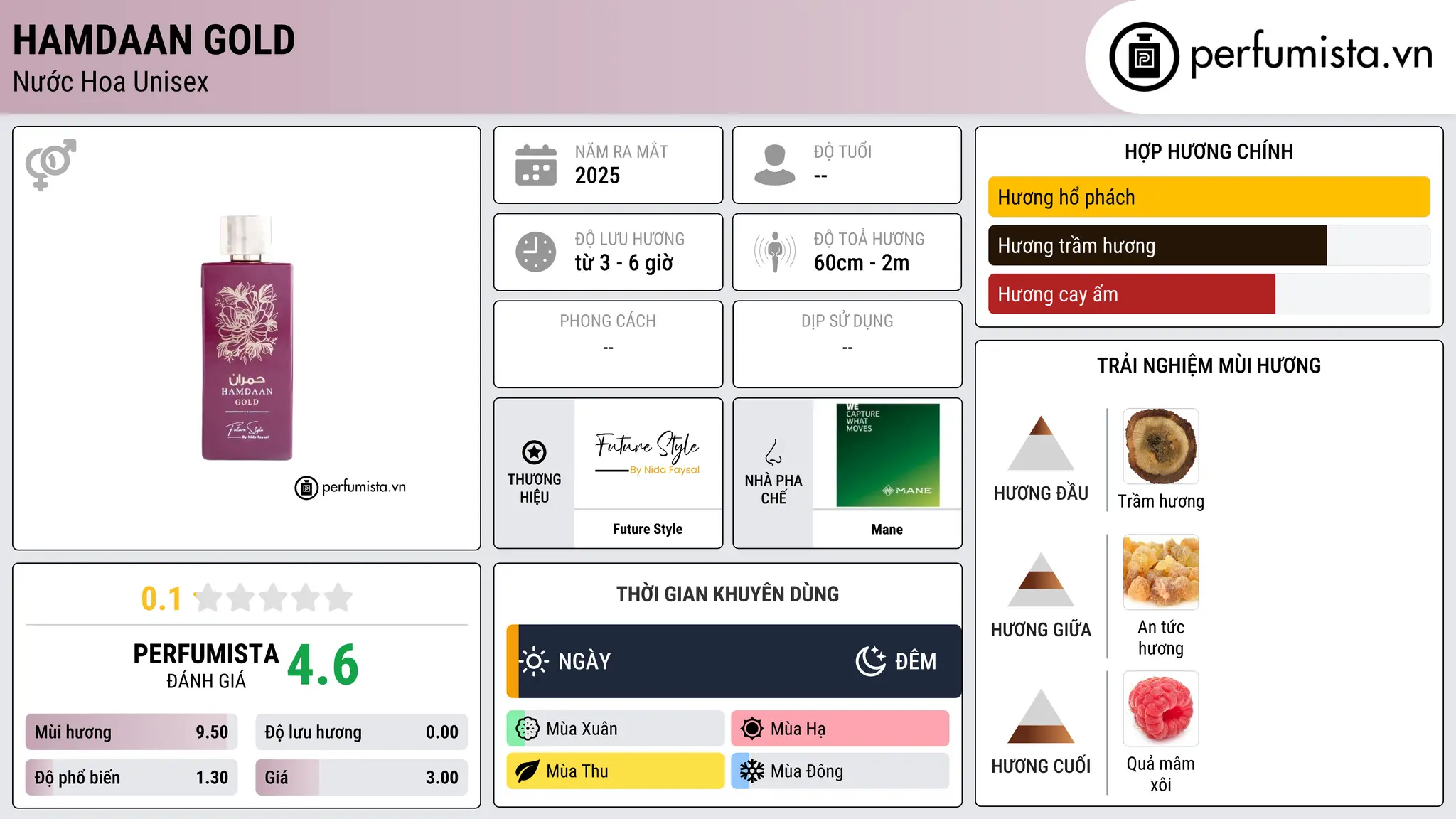Click the Trầm hương ingredient image
The image size is (1456, 819).
tap(1161, 446)
